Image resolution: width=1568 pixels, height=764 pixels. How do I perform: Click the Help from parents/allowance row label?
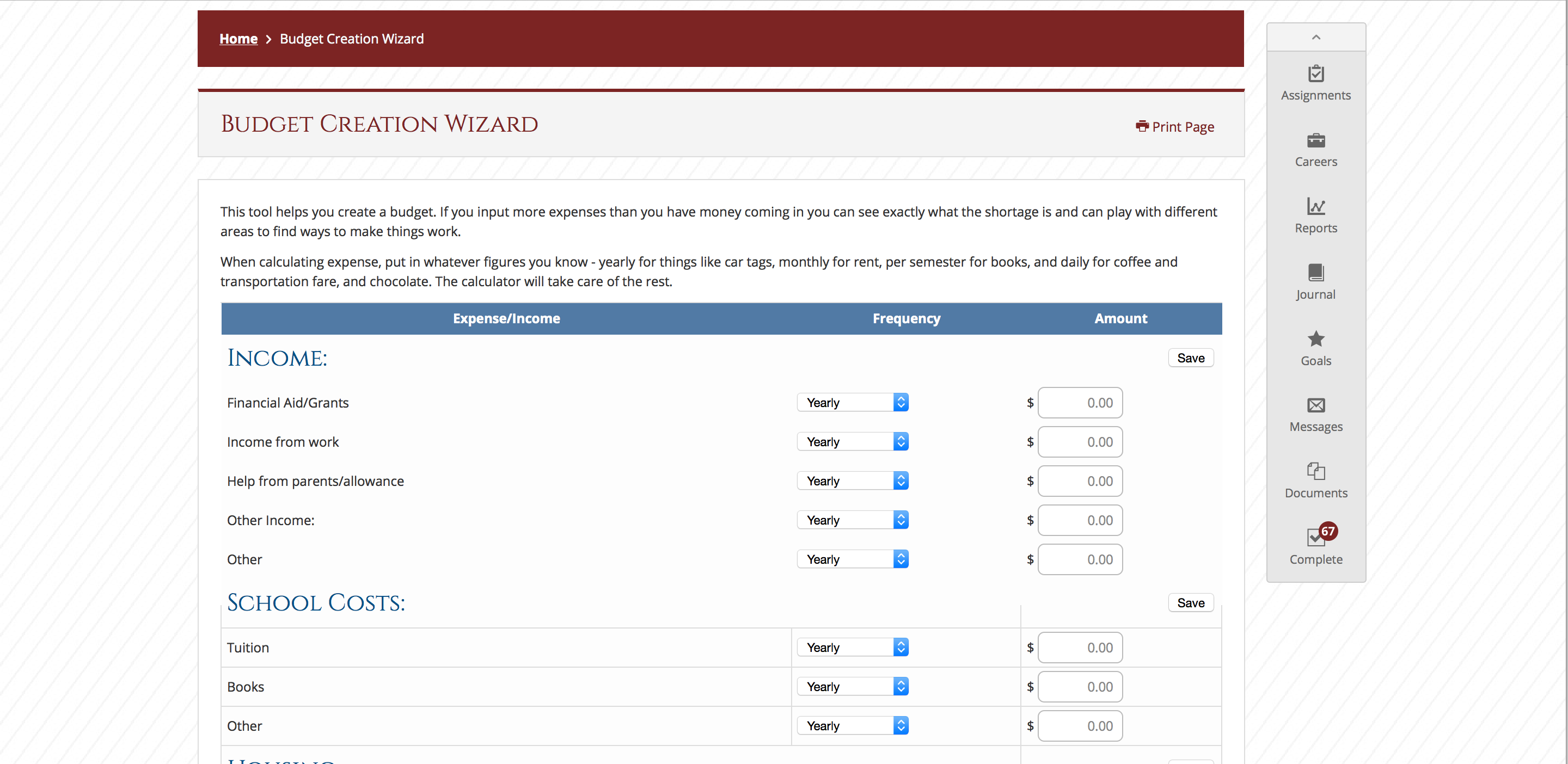click(315, 480)
